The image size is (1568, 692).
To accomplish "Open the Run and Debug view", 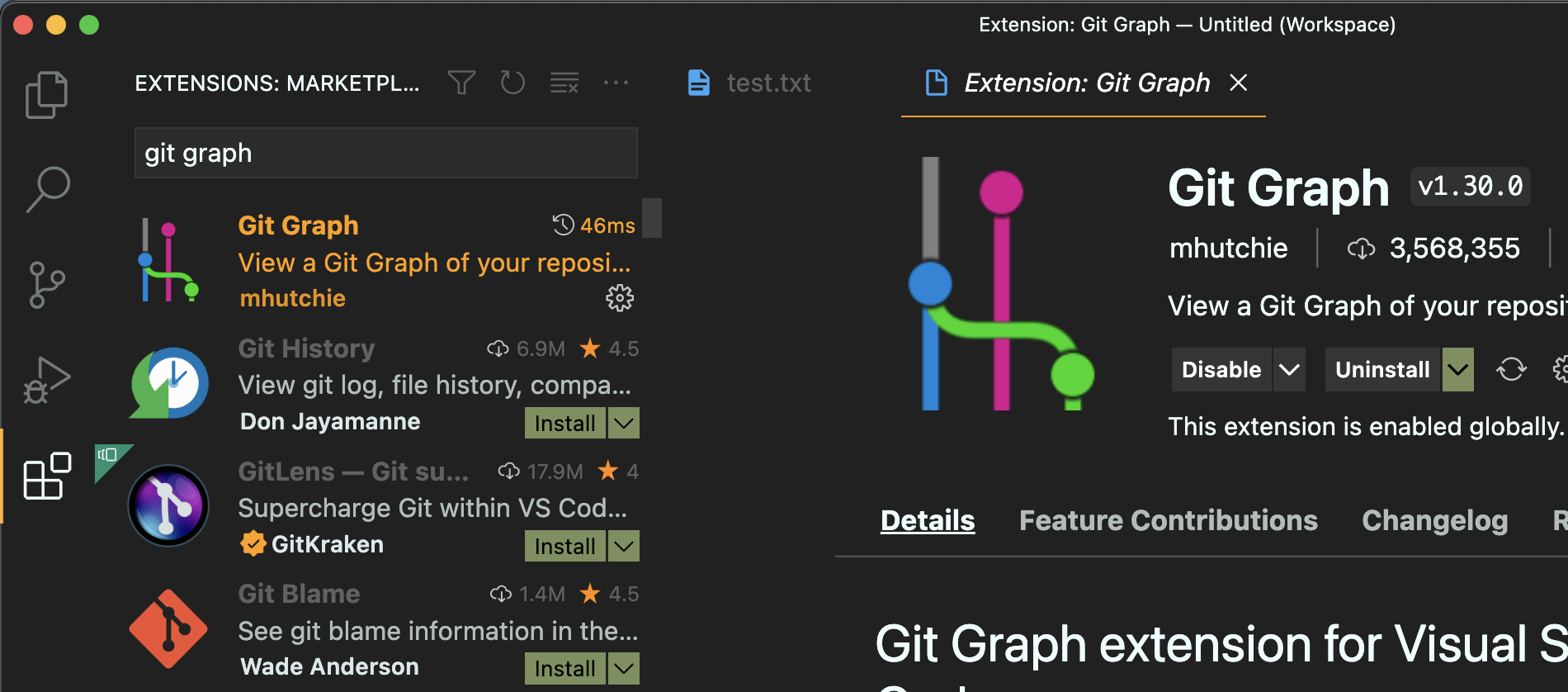I will click(x=47, y=381).
